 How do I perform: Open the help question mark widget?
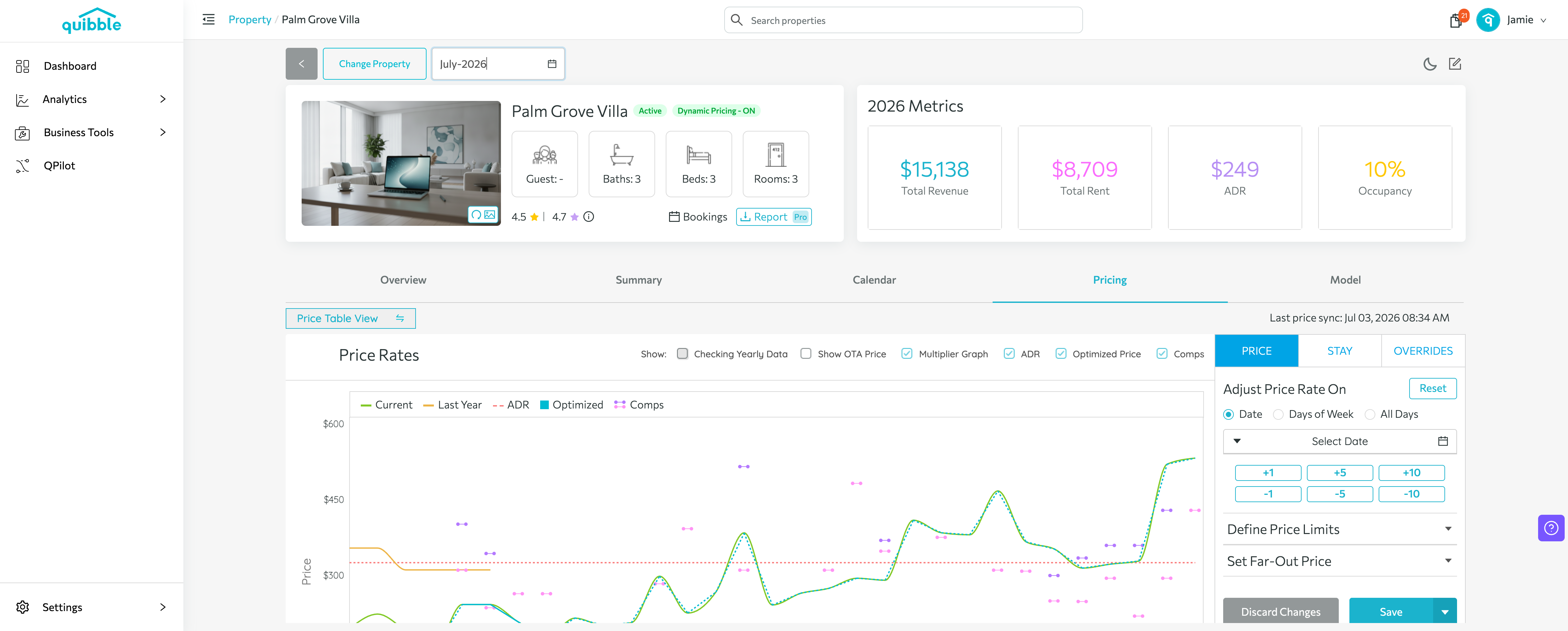coord(1551,528)
